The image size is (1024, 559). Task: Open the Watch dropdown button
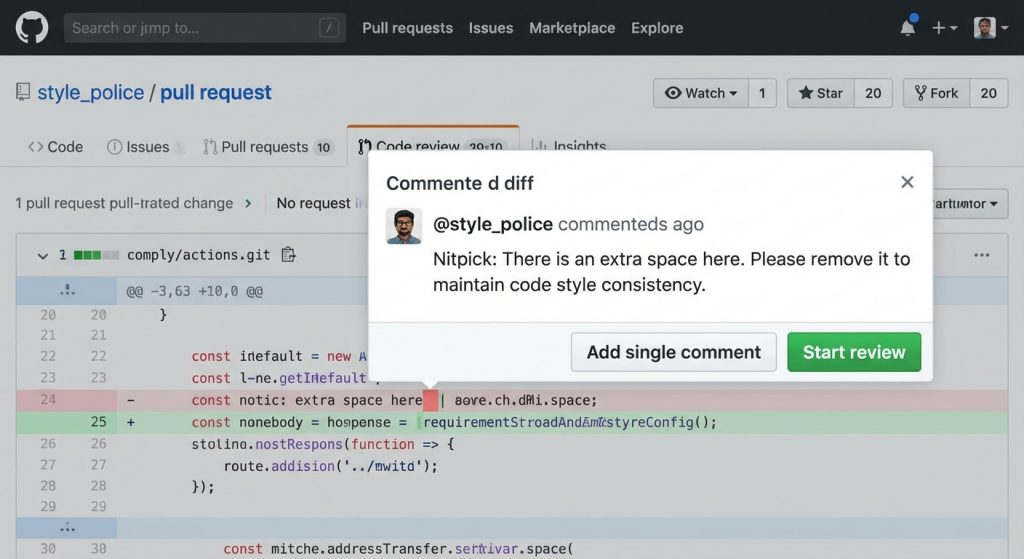pos(701,93)
